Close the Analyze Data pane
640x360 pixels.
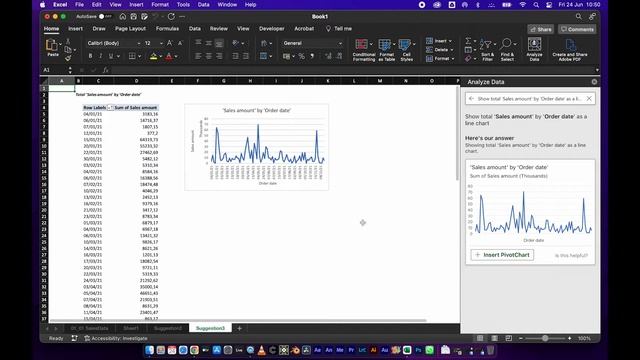click(x=594, y=82)
